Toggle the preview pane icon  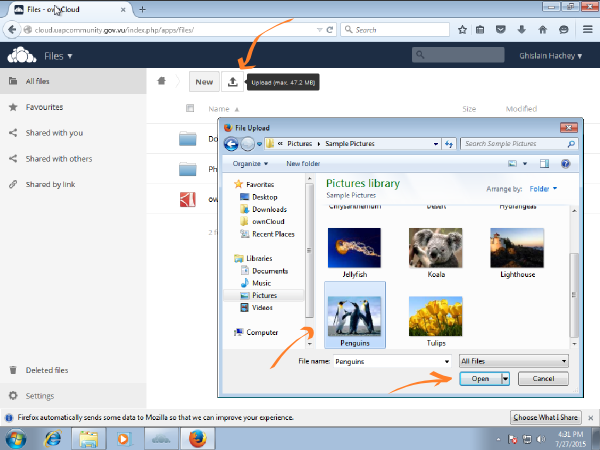pos(544,164)
